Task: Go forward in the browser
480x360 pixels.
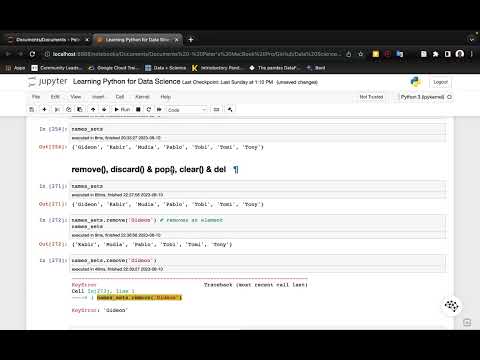Action: pos(20,54)
